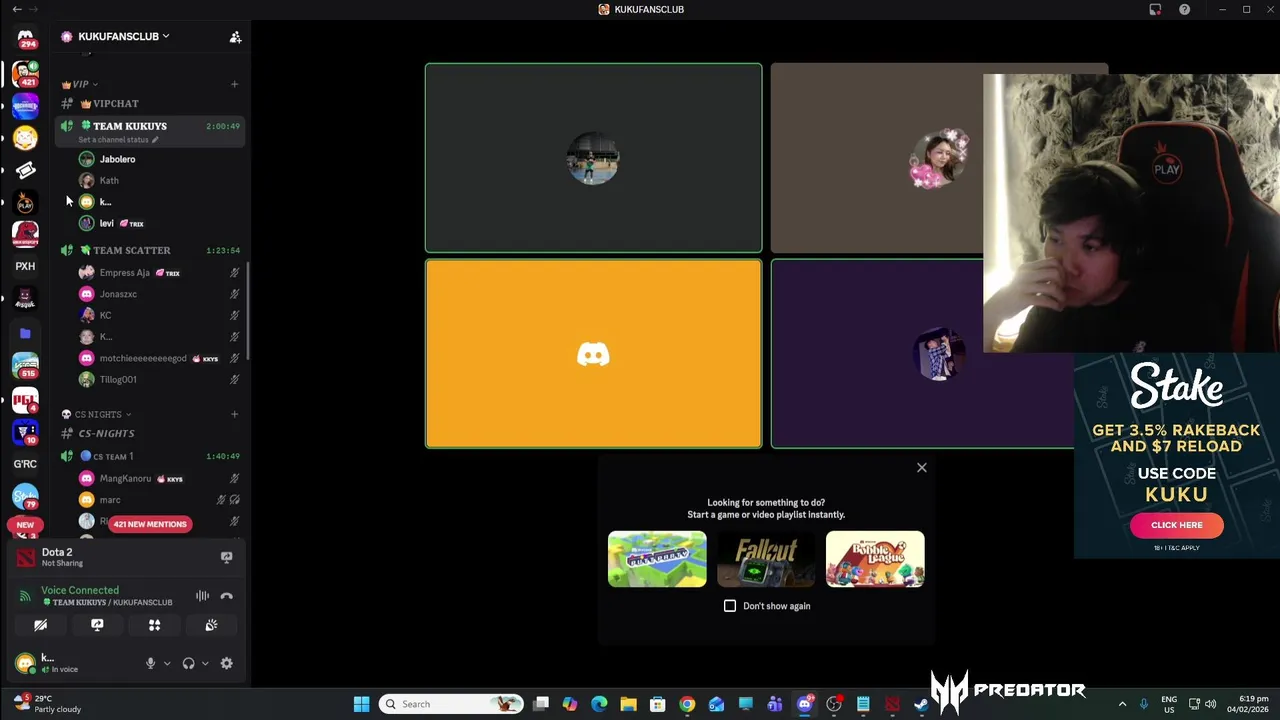Add a channel to CS NIGHTS category
Image resolution: width=1280 pixels, height=720 pixels.
[234, 414]
